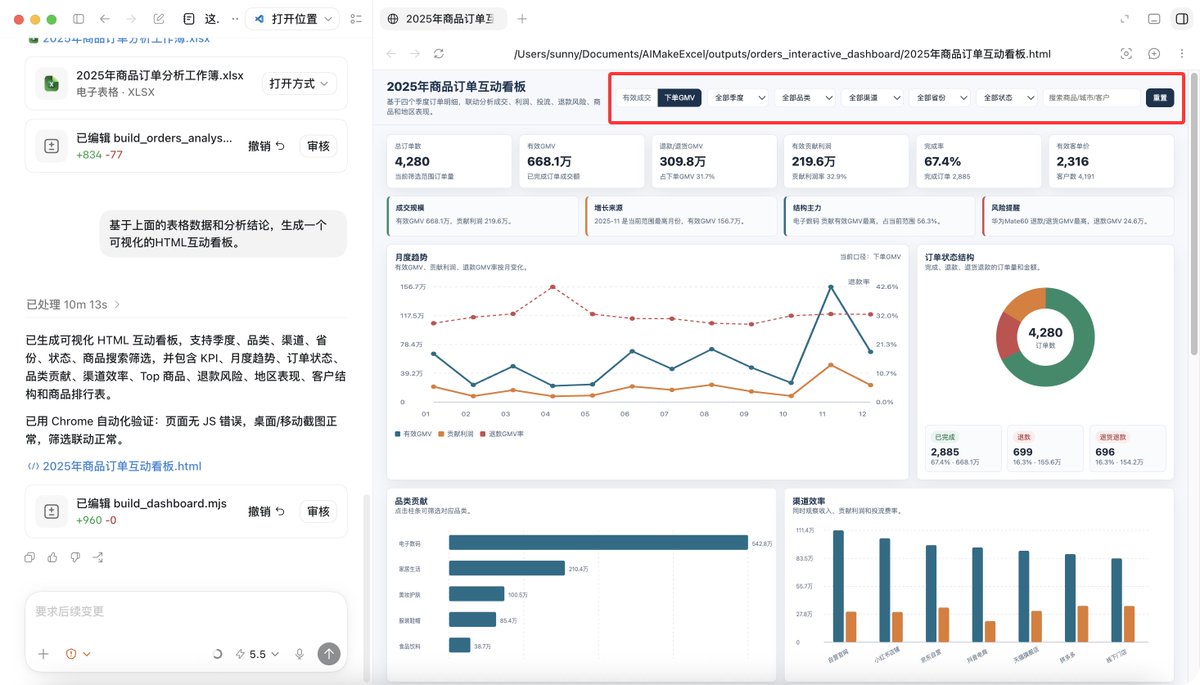
Task: Toggle the left sidebar panel icon
Action: (79, 19)
